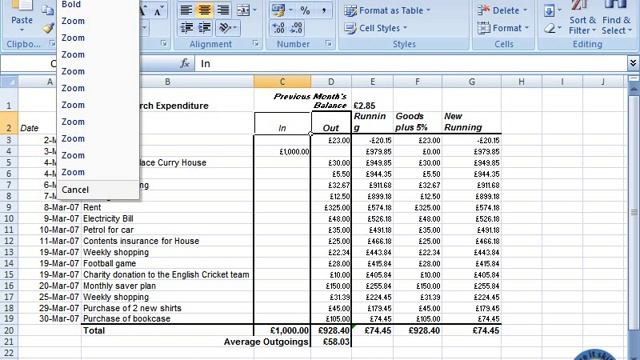Open Clipboard group dialog launcher
Screen dimensions: 640x360
pos(52,43)
